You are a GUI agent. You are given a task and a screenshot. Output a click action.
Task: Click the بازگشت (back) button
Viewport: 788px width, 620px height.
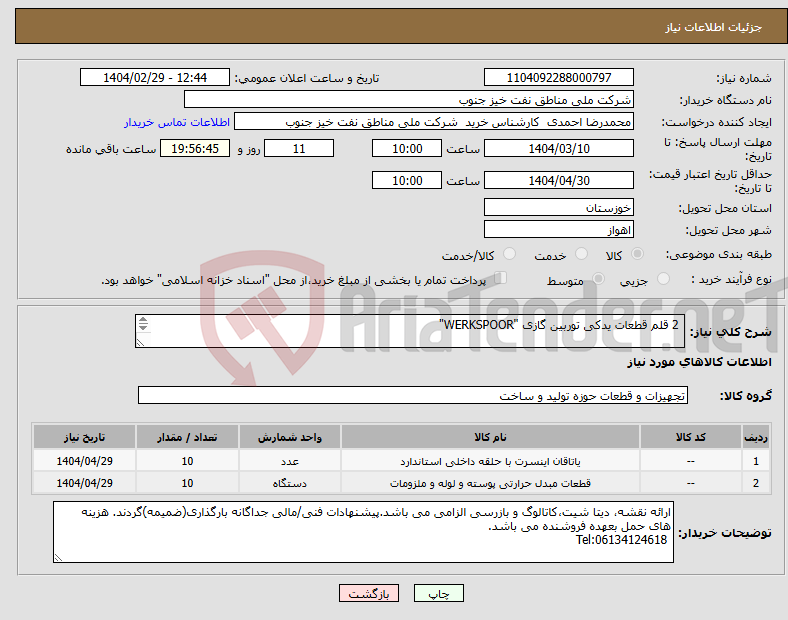(x=369, y=593)
